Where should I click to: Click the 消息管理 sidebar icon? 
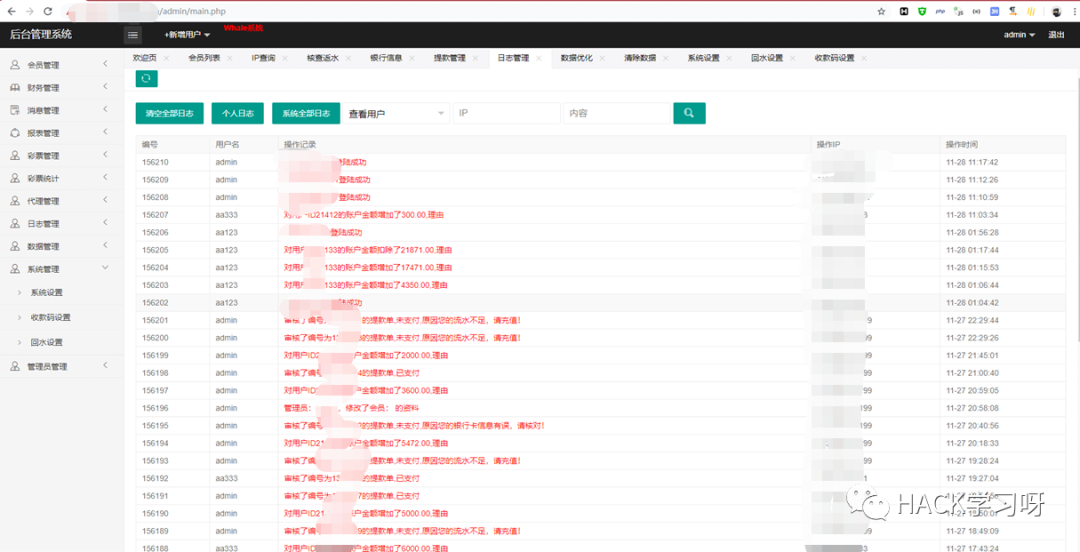coord(15,110)
